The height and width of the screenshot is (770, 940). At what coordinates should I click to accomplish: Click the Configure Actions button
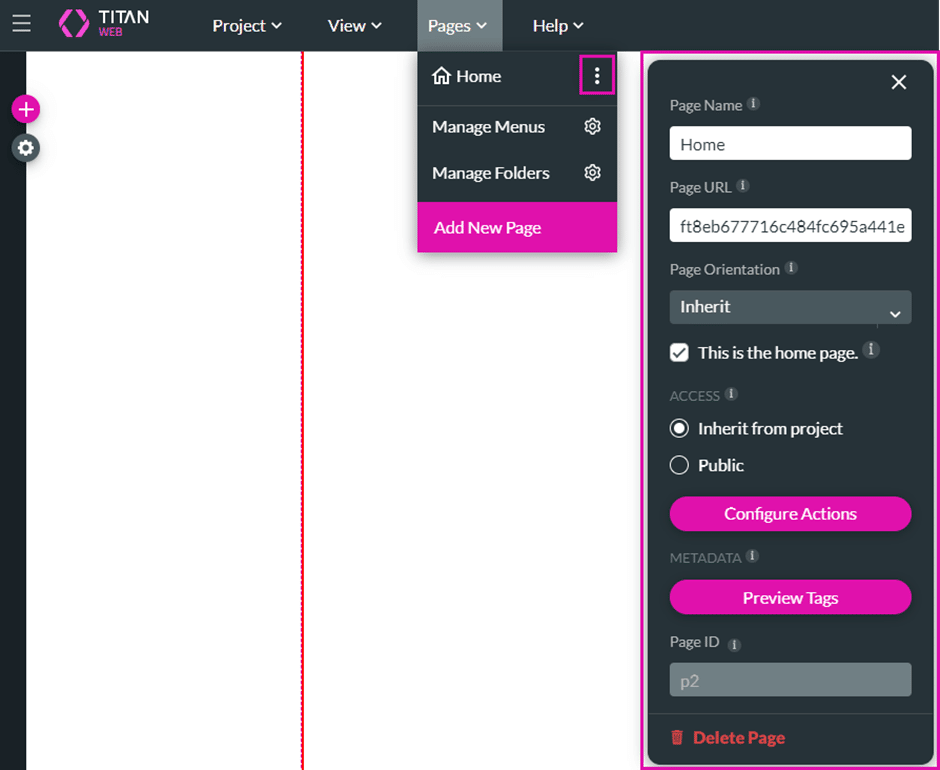[790, 514]
